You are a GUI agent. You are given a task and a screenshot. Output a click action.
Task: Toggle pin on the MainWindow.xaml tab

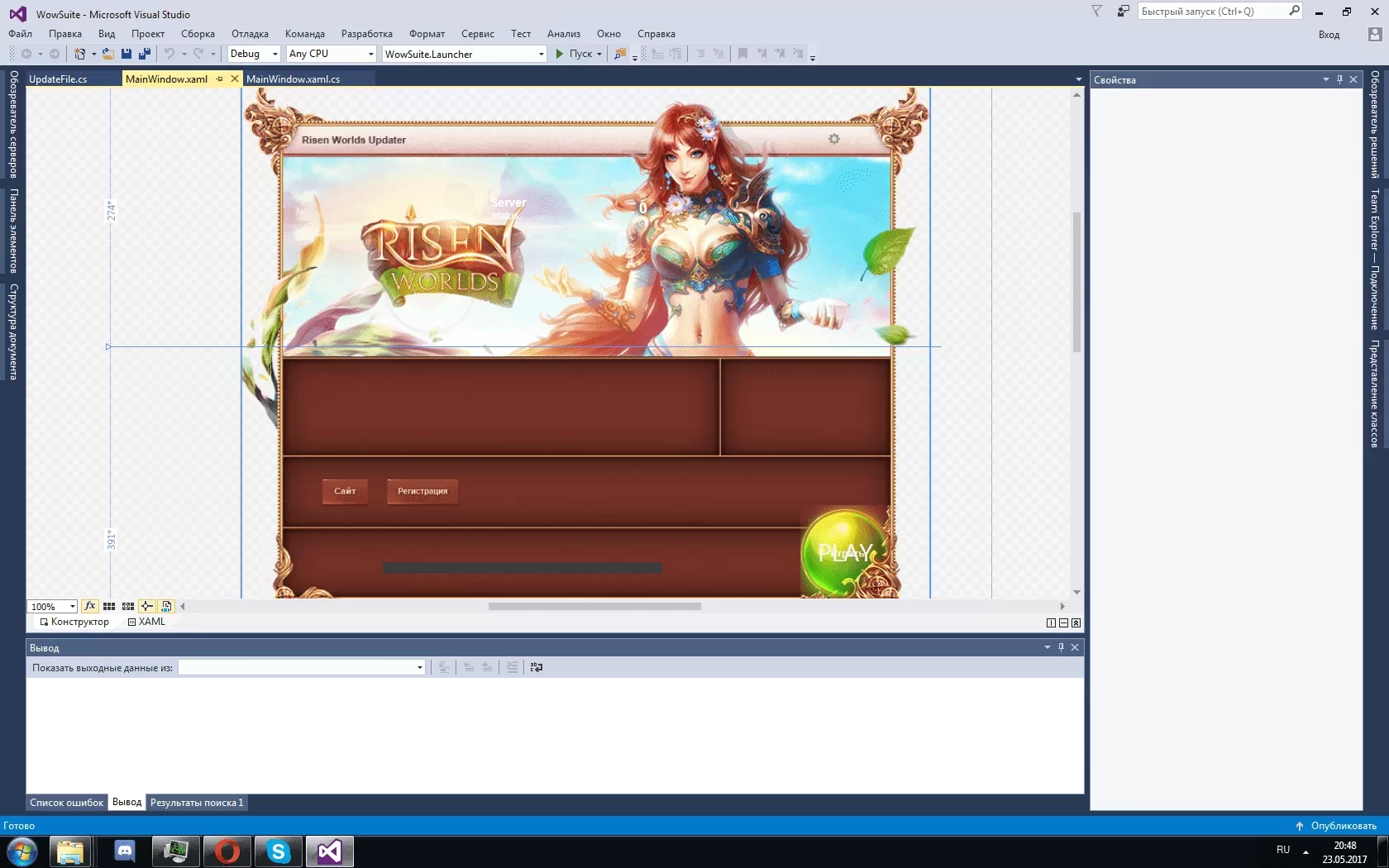[220, 79]
